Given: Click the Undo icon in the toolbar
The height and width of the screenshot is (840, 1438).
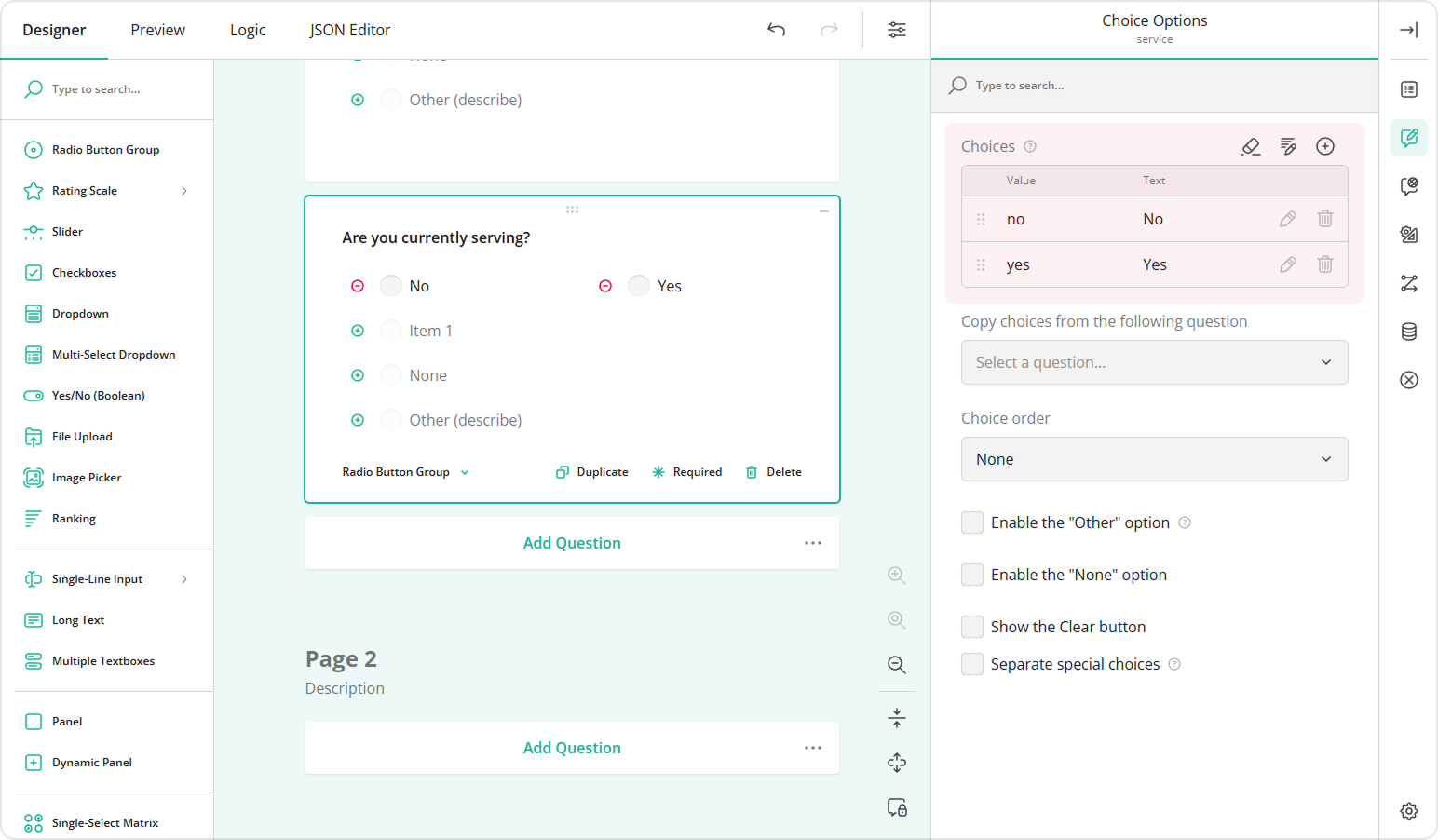Looking at the screenshot, I should pos(776,29).
